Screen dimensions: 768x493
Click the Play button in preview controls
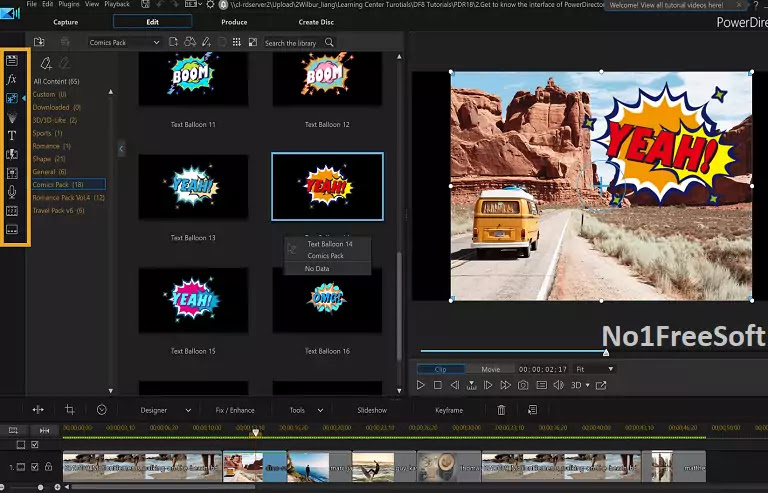click(421, 385)
